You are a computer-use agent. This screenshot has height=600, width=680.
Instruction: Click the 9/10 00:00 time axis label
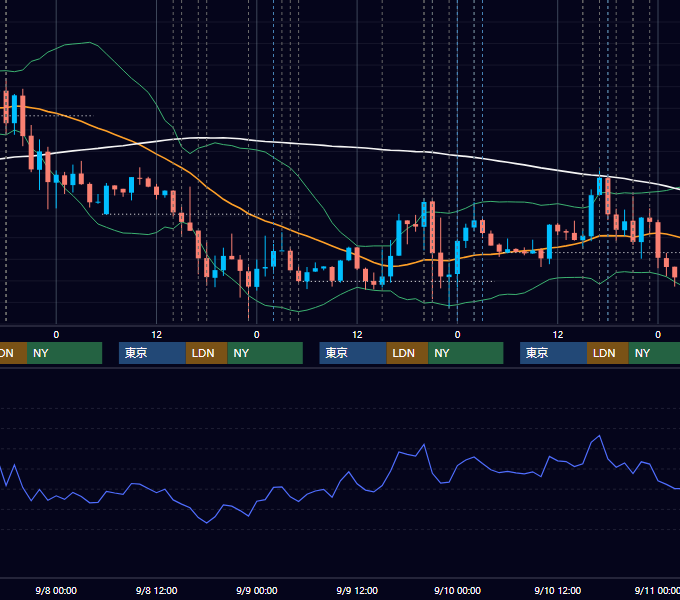[x=458, y=590]
